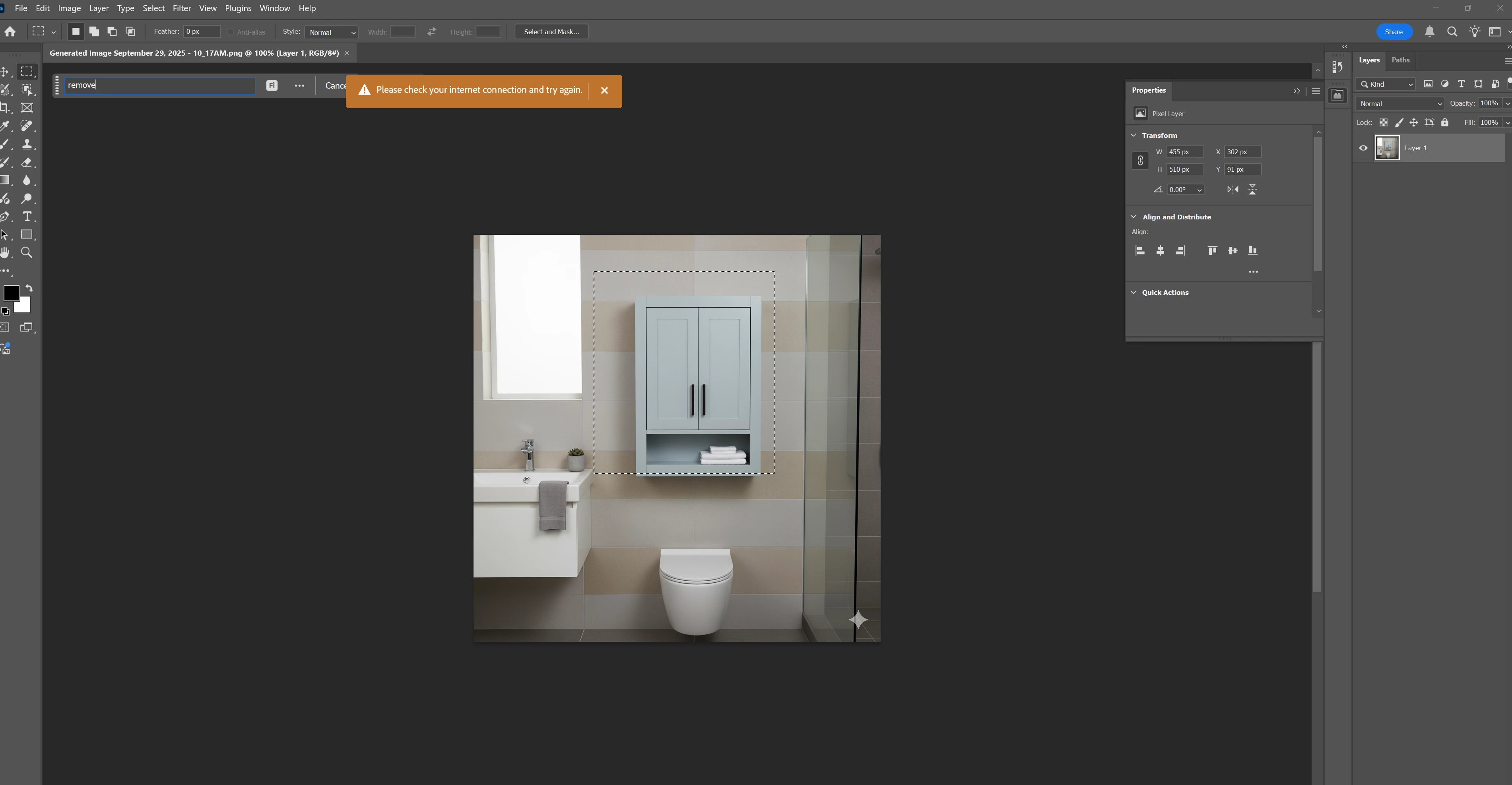Hide Layer 1 with the eye icon
Screen dimensions: 1512x785
(x=1363, y=148)
